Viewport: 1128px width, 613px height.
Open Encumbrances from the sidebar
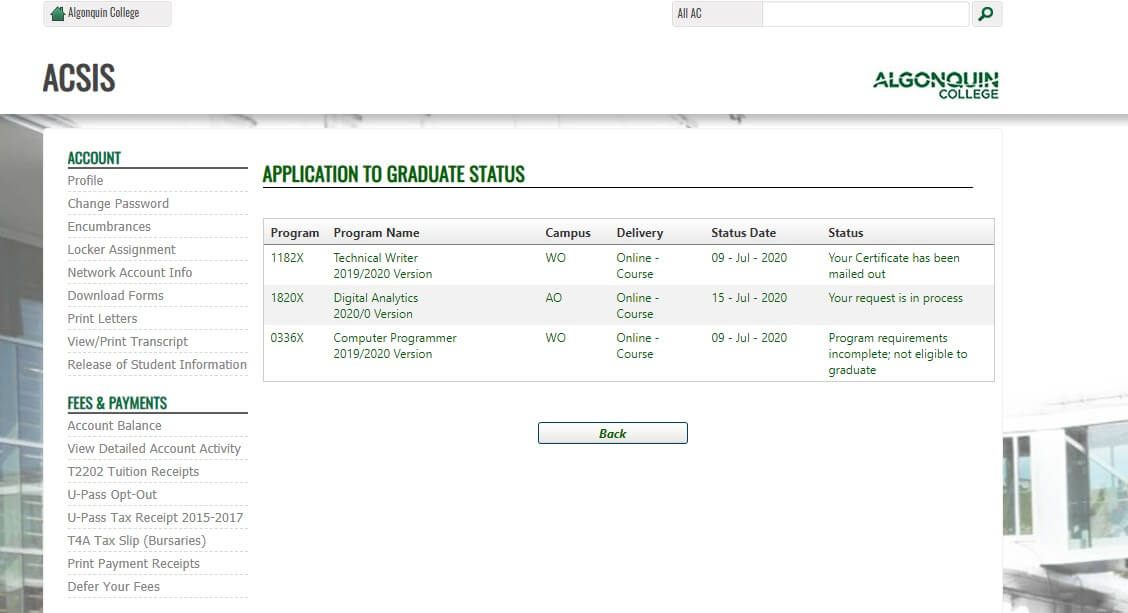109,227
